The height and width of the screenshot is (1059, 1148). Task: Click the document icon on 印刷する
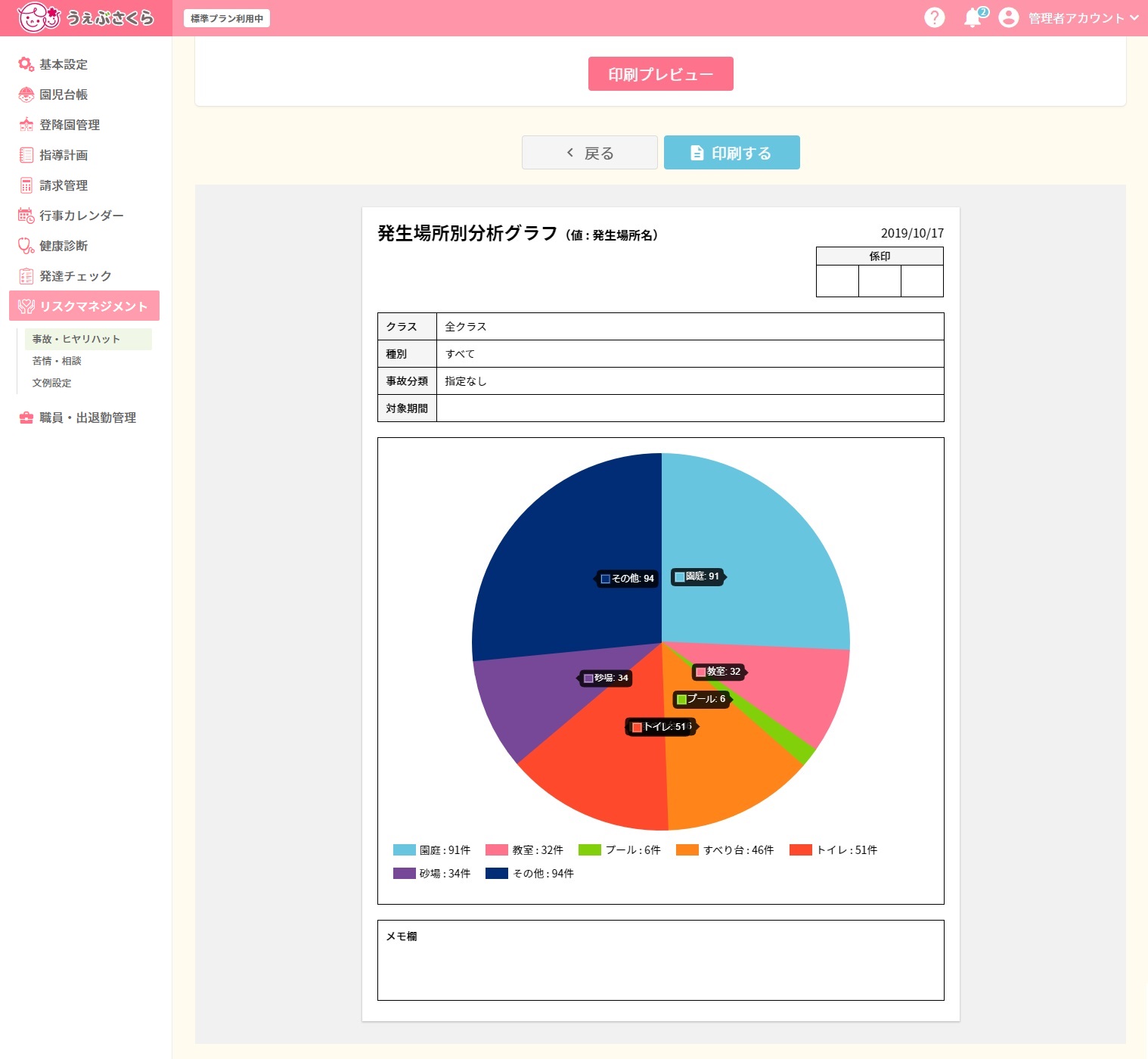(x=697, y=153)
